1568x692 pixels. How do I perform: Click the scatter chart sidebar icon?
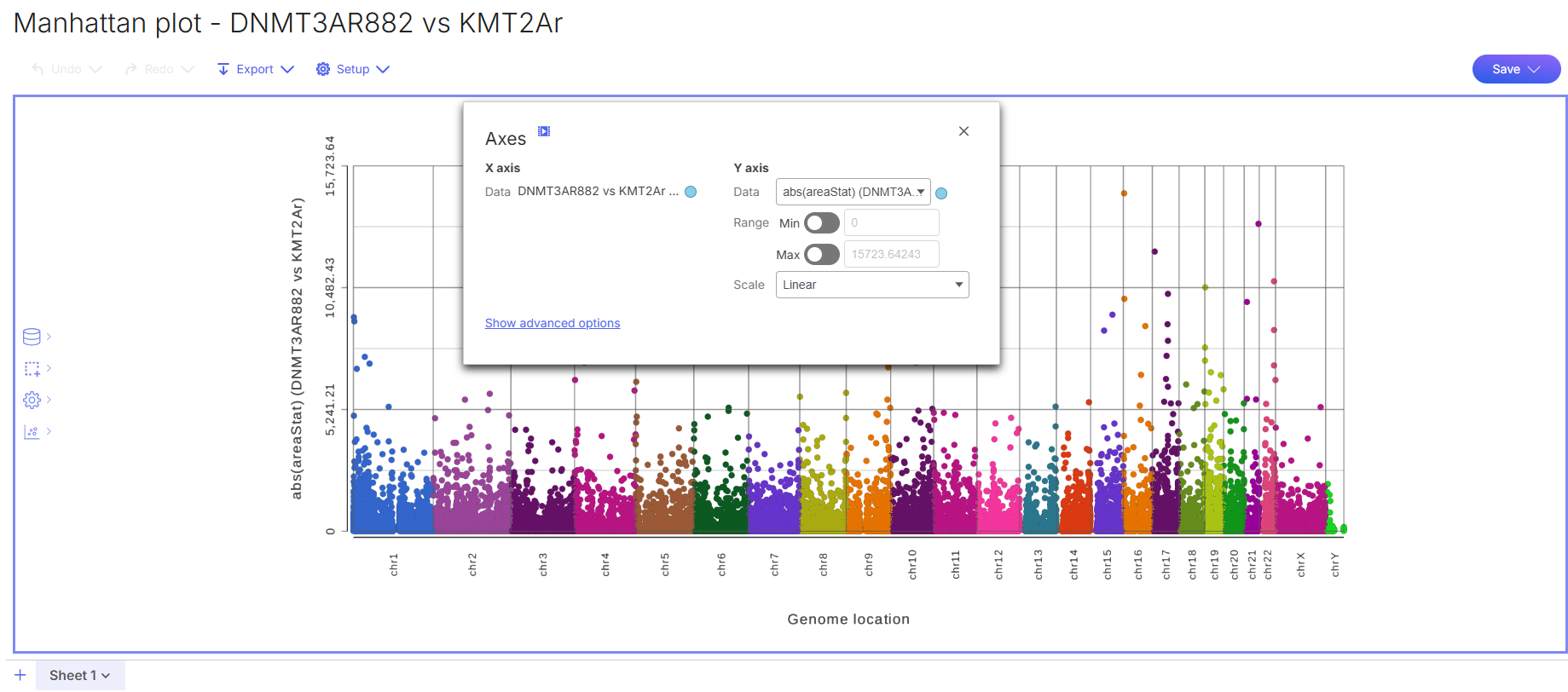(32, 431)
